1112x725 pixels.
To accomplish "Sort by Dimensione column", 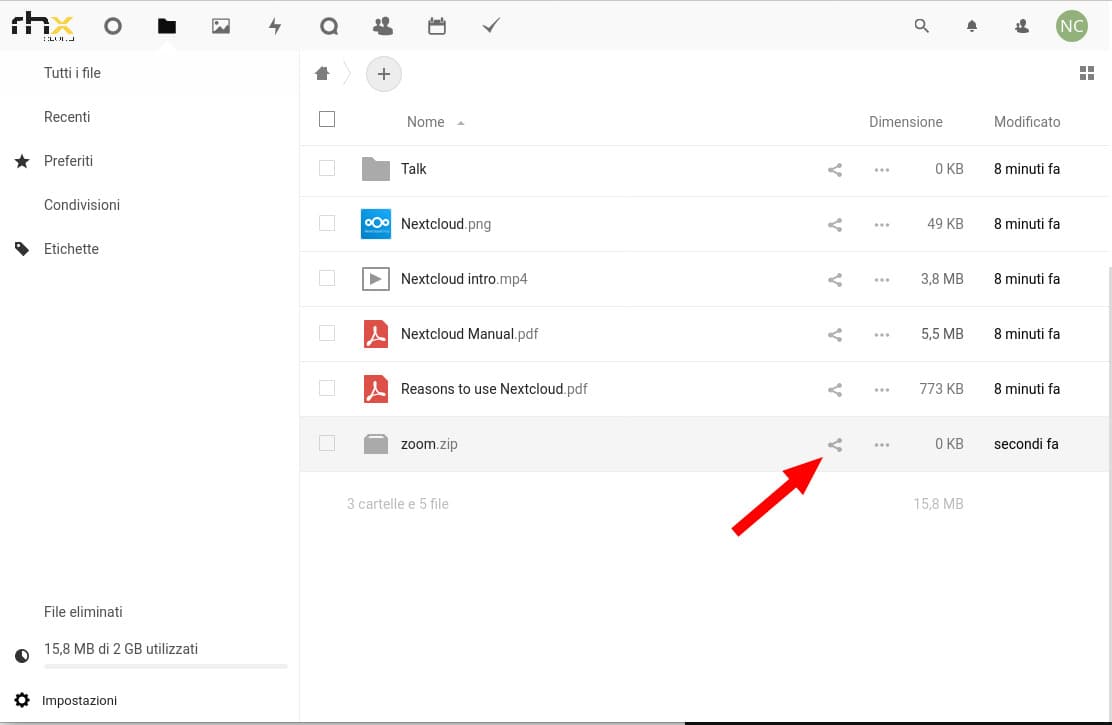I will [x=906, y=122].
